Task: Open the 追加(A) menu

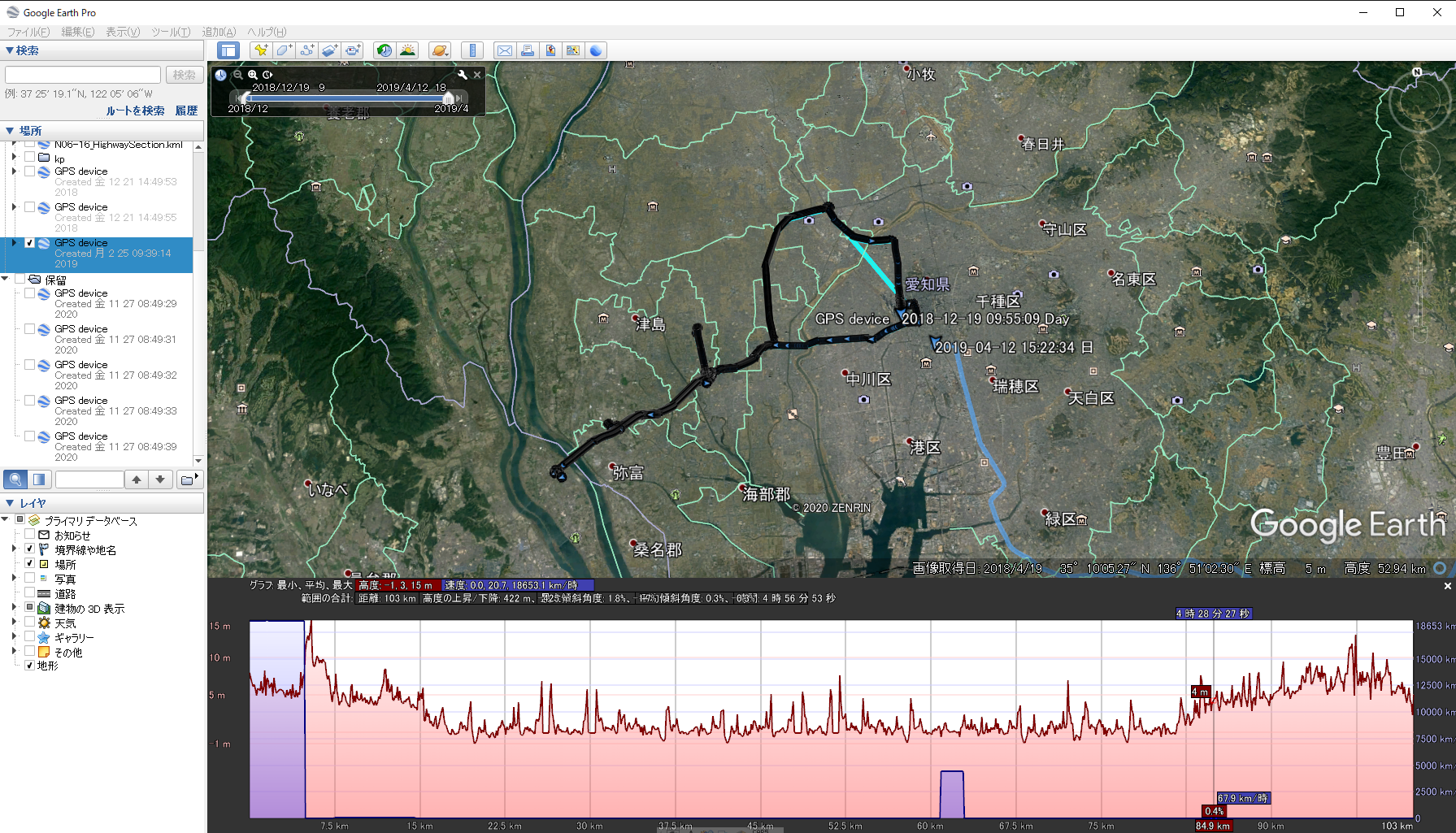Action: [x=219, y=32]
